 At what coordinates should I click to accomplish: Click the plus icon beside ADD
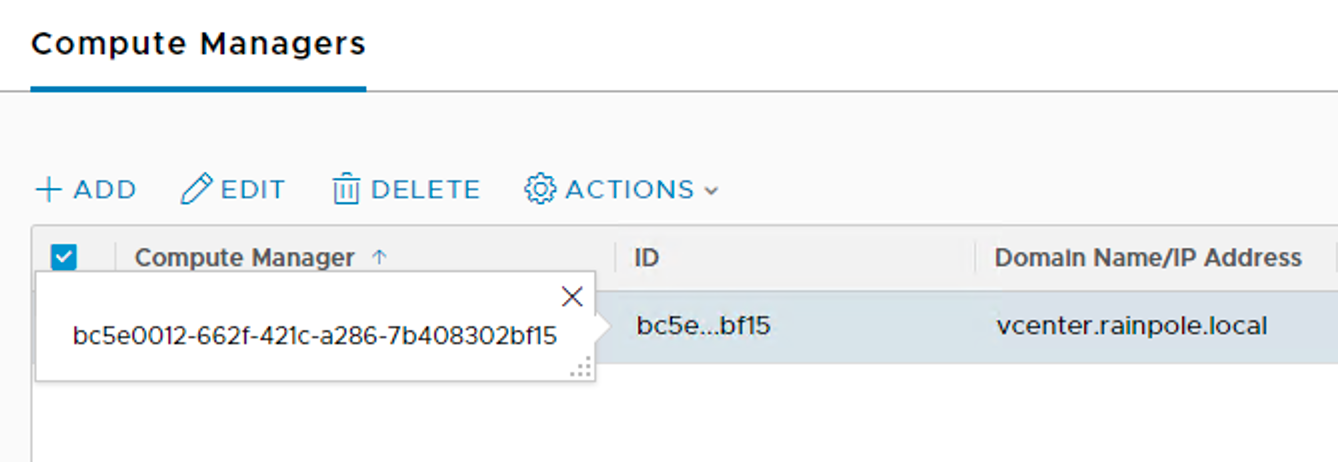pos(48,190)
